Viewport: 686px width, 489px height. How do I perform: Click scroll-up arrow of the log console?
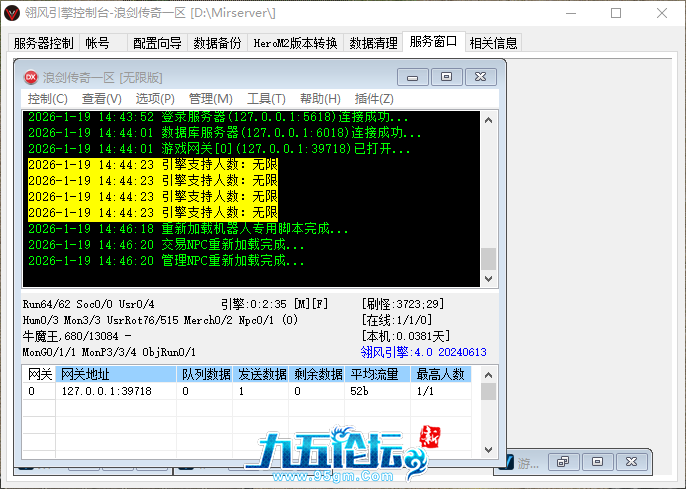coord(489,120)
